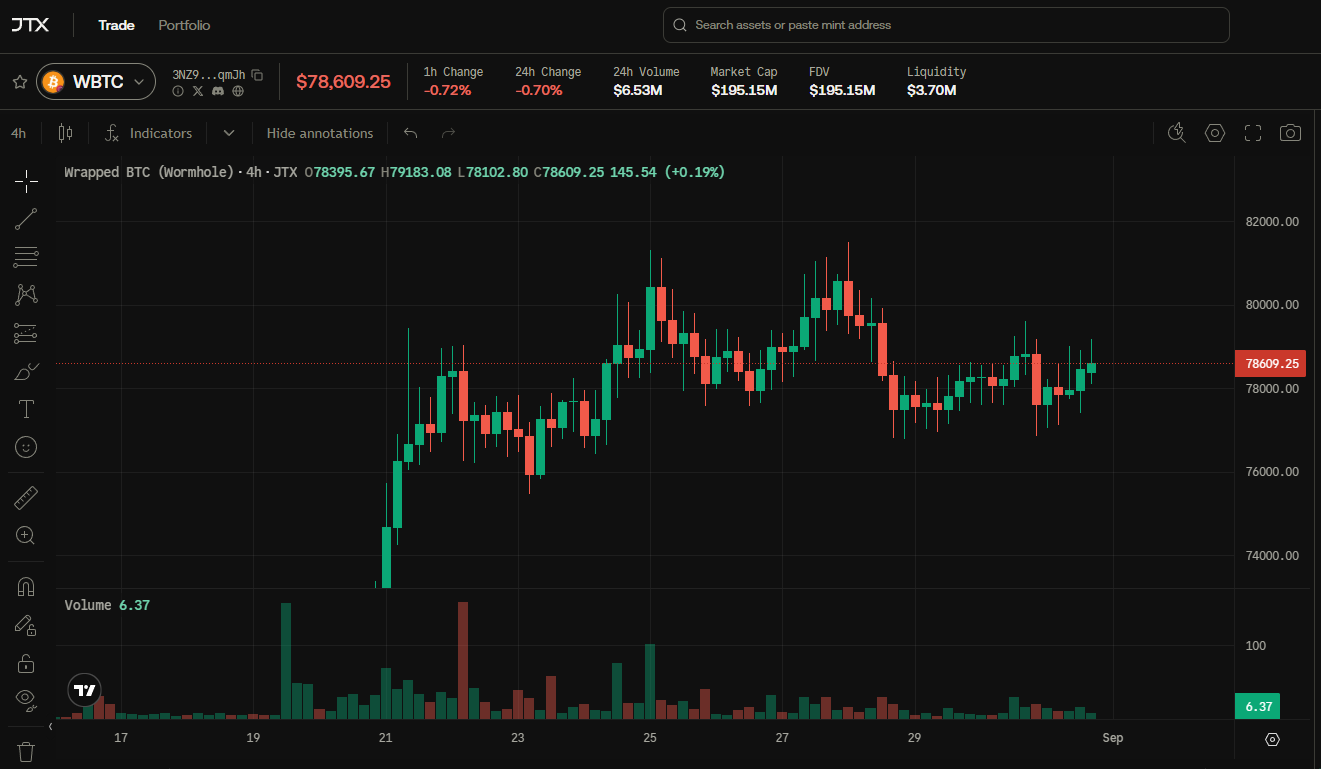Click the 82000.00 price axis label

click(1270, 222)
